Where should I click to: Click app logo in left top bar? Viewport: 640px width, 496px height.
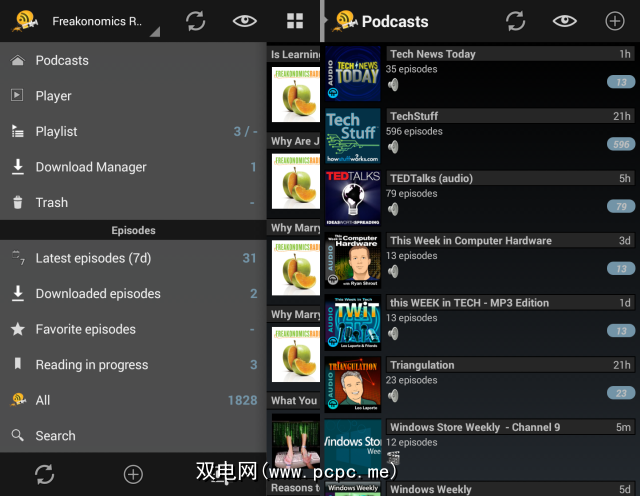tap(25, 21)
